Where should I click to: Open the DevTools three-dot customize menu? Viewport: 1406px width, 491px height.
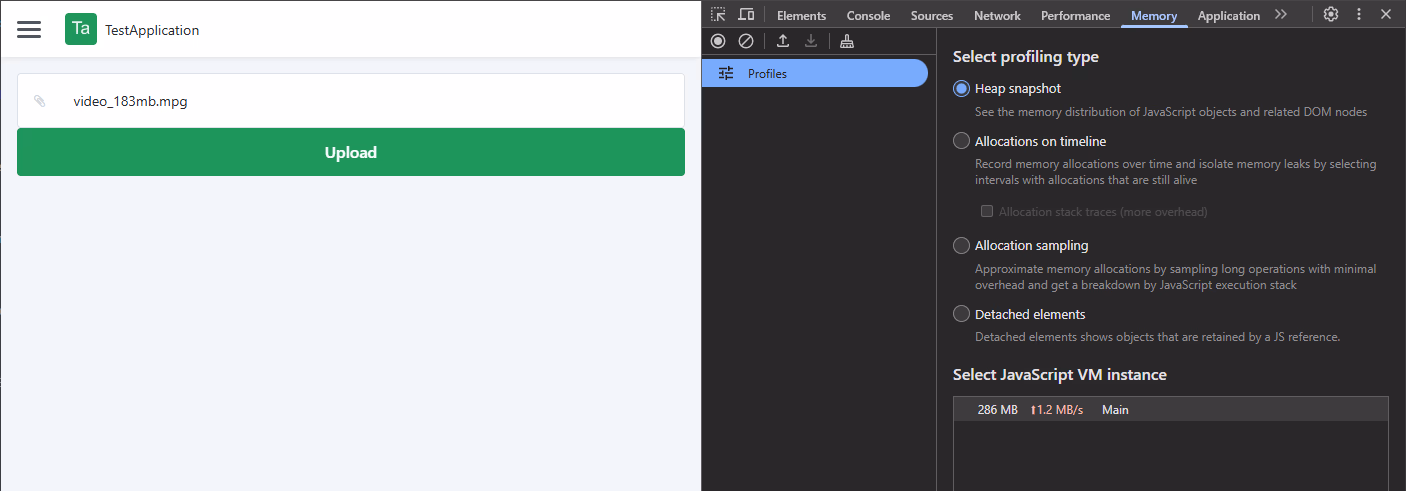pos(1359,14)
